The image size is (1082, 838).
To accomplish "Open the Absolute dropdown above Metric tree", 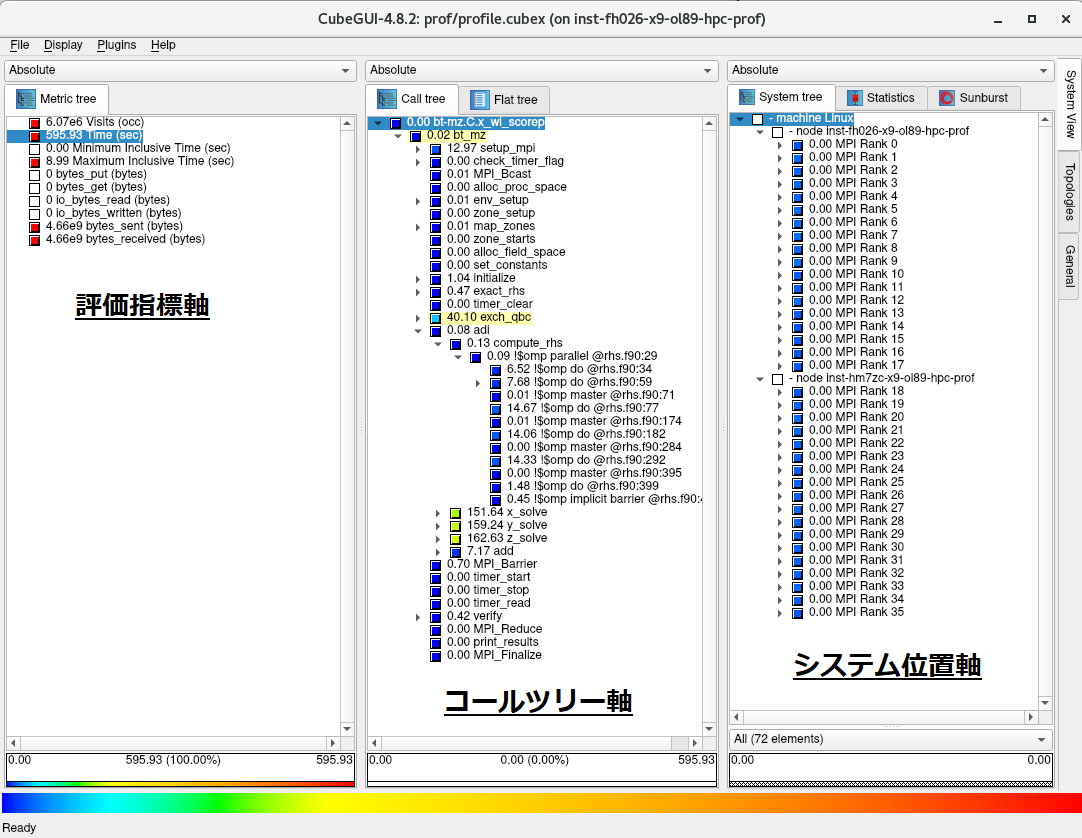I will tap(180, 70).
